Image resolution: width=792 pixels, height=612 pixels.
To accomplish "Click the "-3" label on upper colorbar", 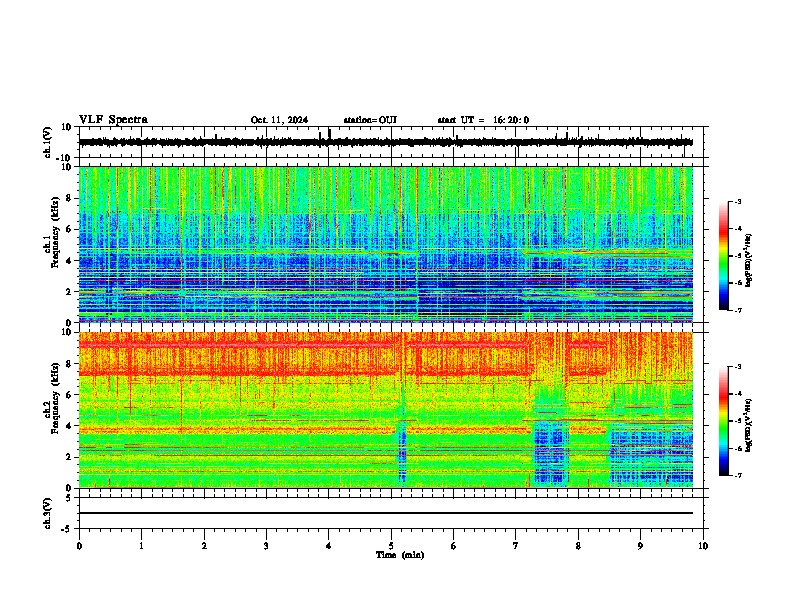I will (x=737, y=201).
